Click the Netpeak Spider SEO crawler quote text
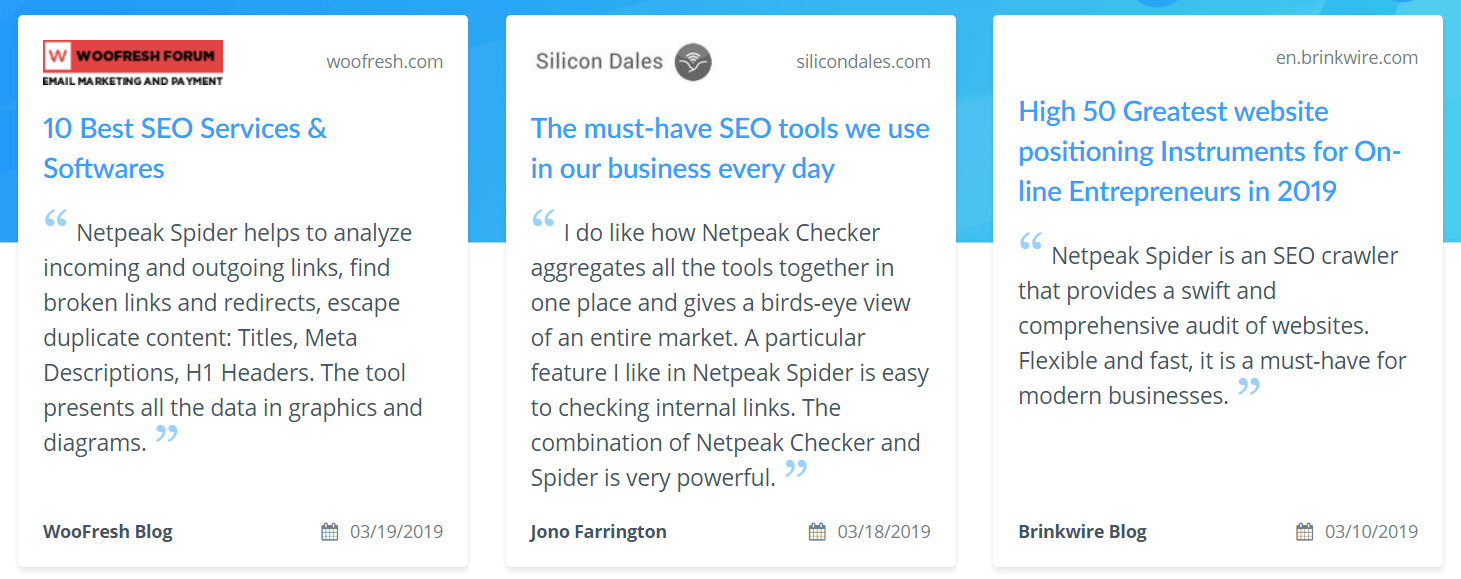This screenshot has width=1461, height=579. click(x=1212, y=326)
